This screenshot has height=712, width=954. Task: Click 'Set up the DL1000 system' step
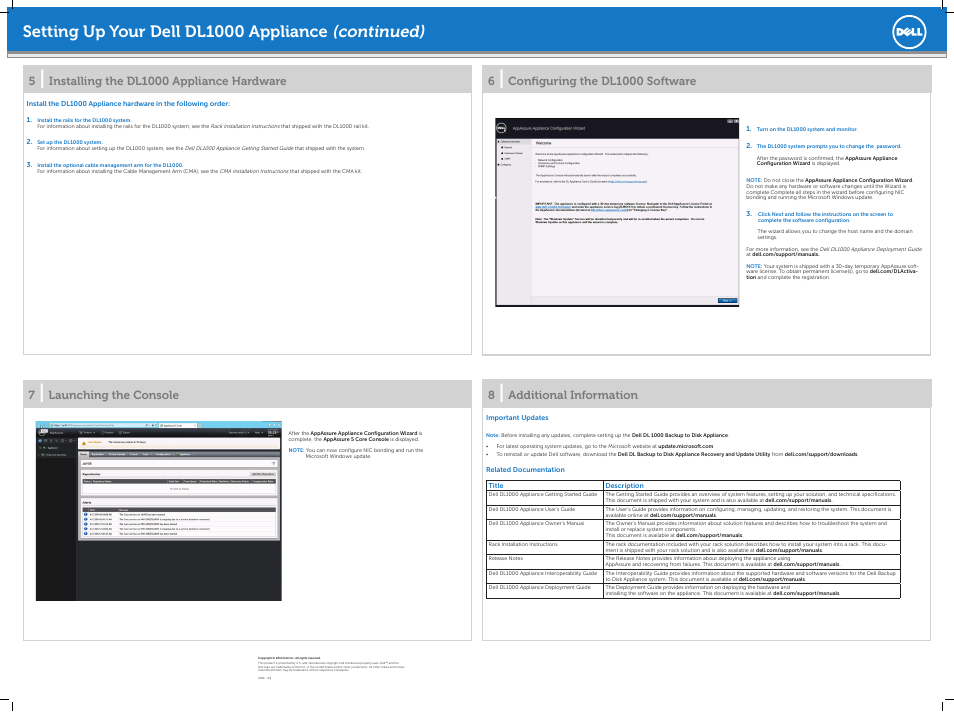tap(70, 142)
